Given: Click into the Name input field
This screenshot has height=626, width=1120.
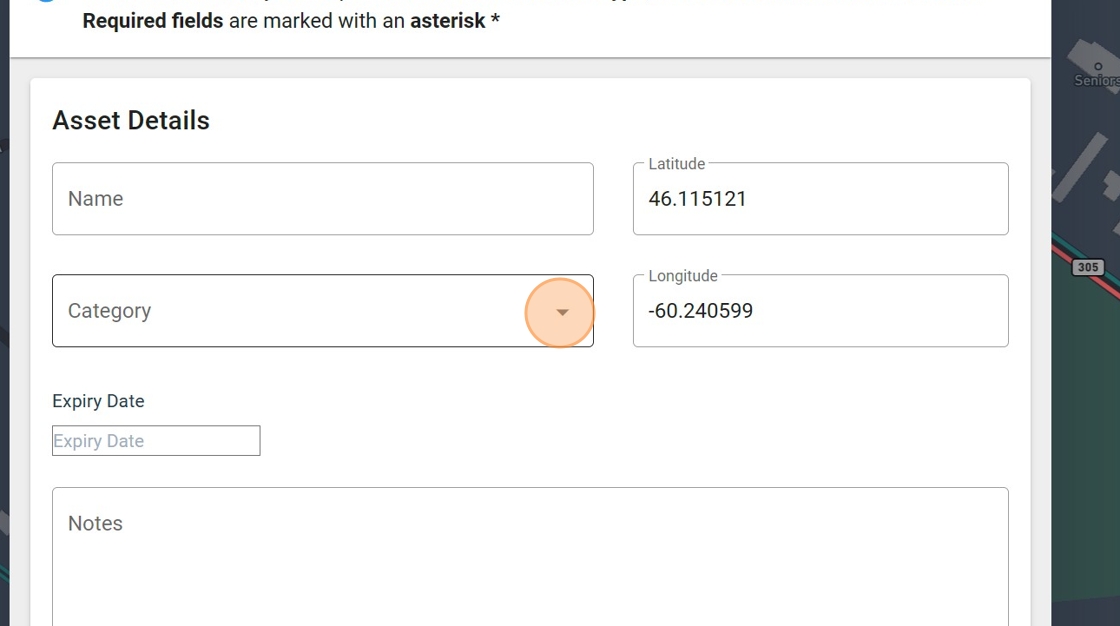Looking at the screenshot, I should pyautogui.click(x=322, y=199).
